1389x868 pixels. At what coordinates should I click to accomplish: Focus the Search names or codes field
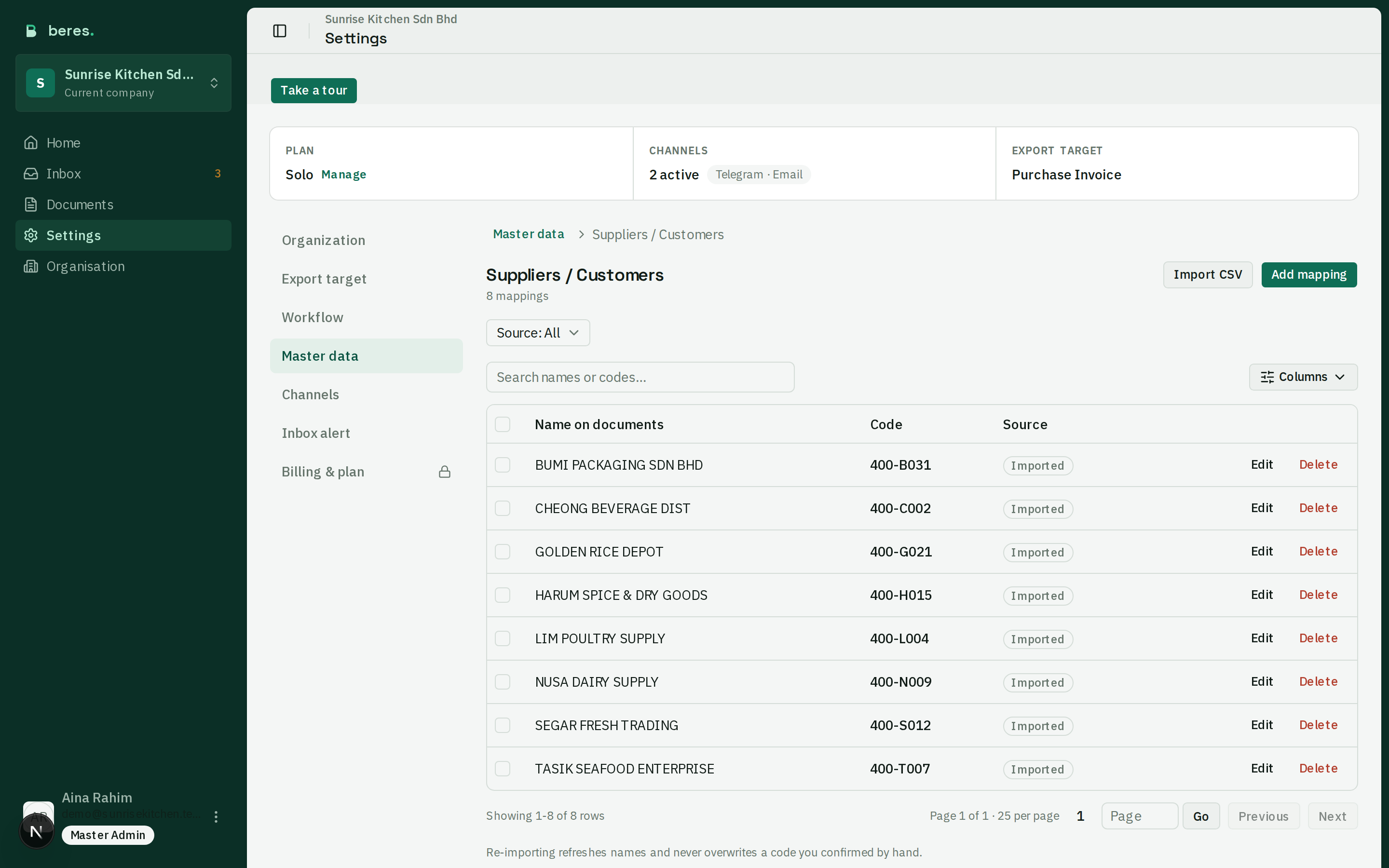pyautogui.click(x=640, y=377)
